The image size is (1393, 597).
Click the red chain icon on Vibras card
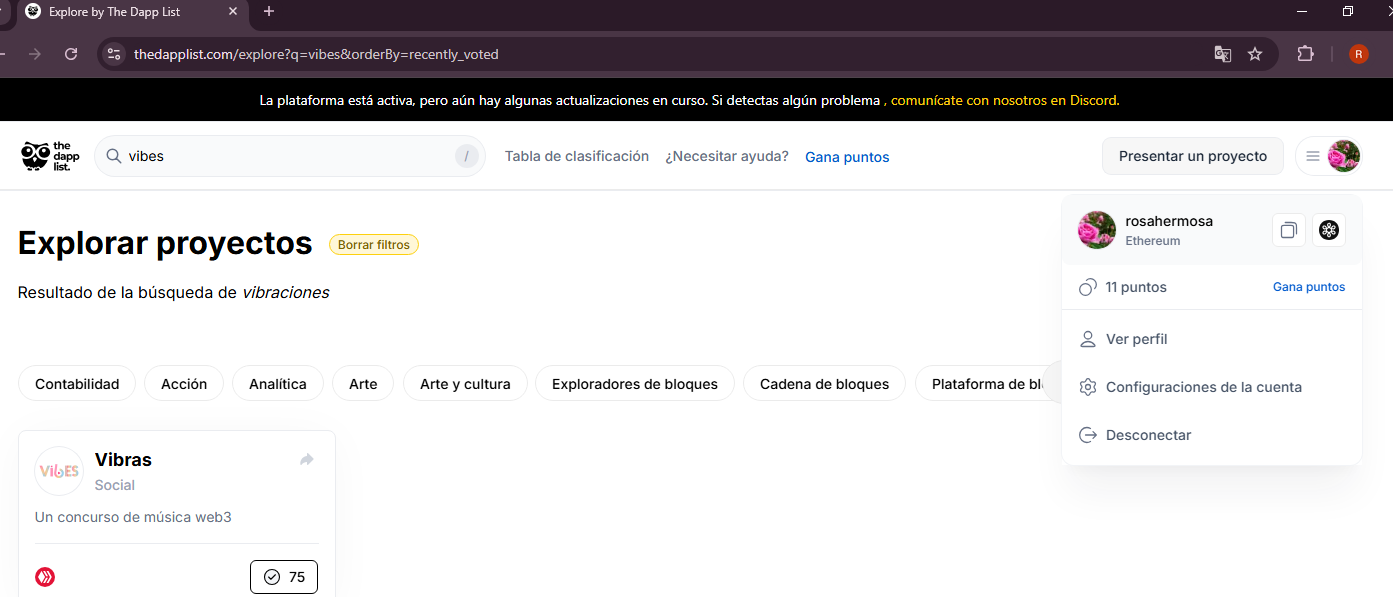point(45,577)
